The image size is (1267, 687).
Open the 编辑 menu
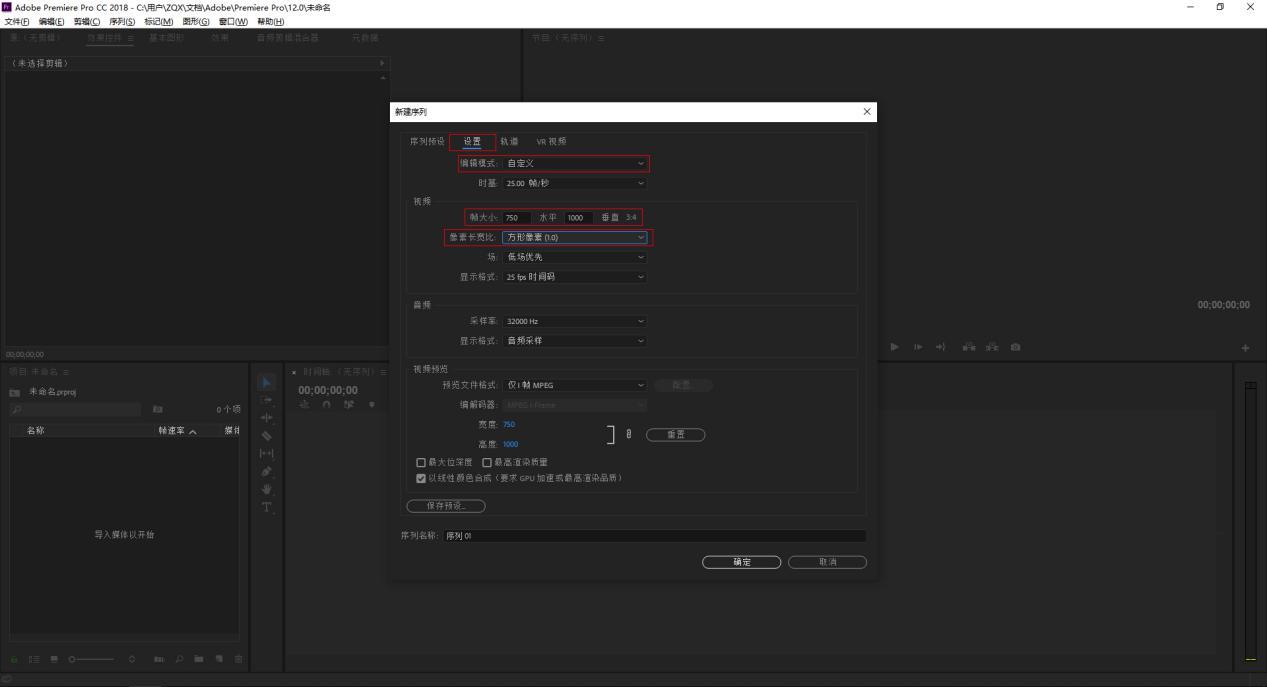52,21
